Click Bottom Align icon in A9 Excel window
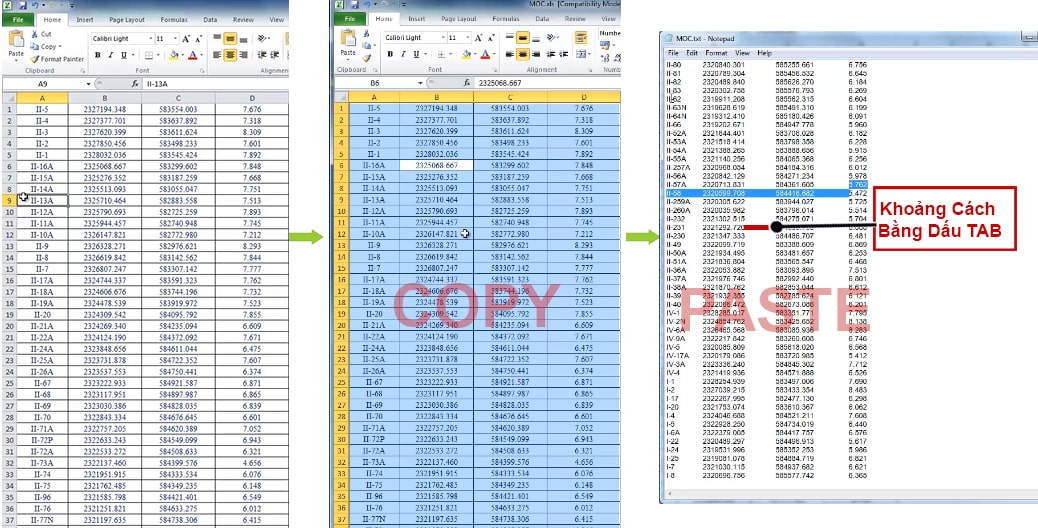The width and height of the screenshot is (1038, 528). point(244,39)
